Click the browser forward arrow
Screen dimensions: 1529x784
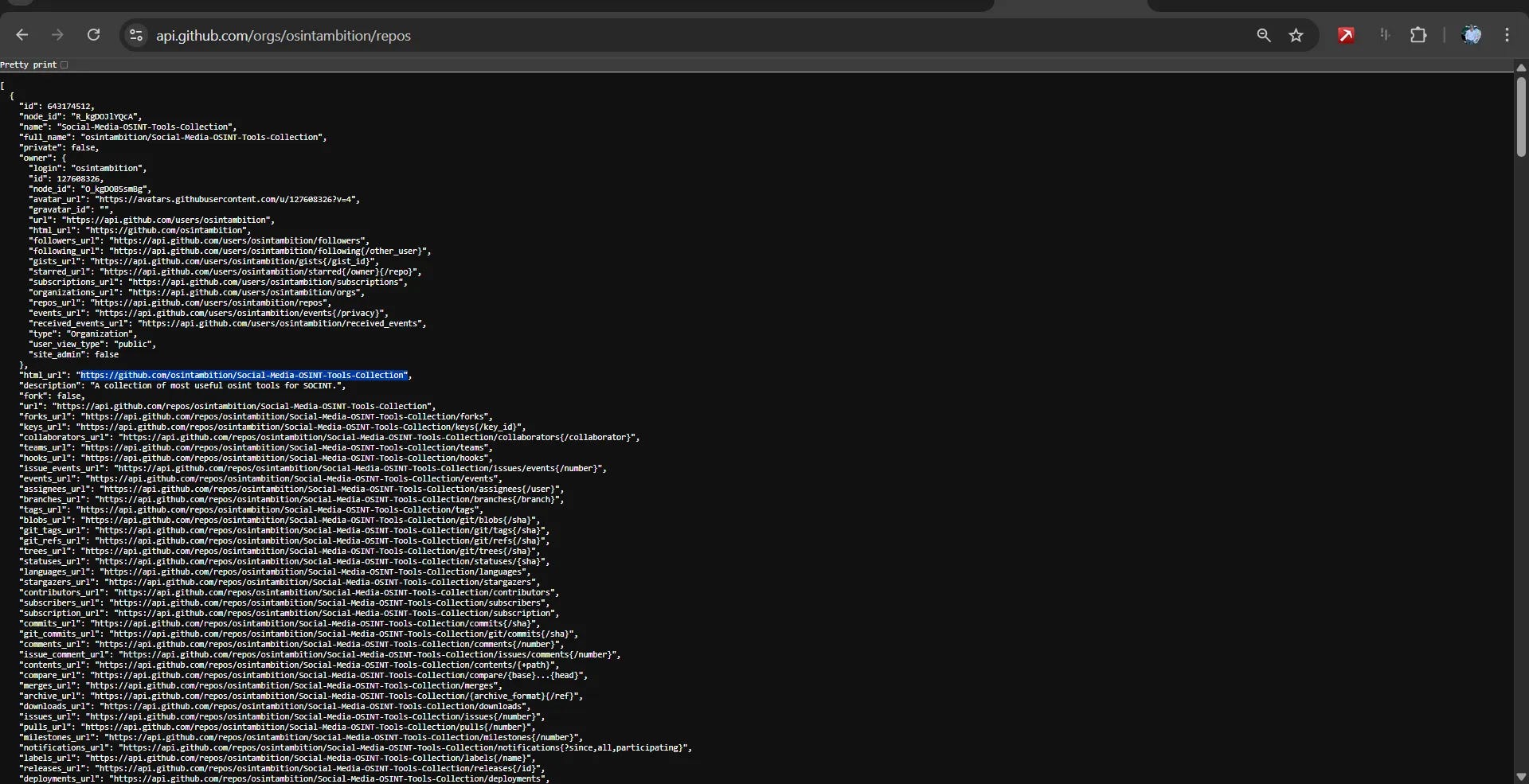[57, 35]
